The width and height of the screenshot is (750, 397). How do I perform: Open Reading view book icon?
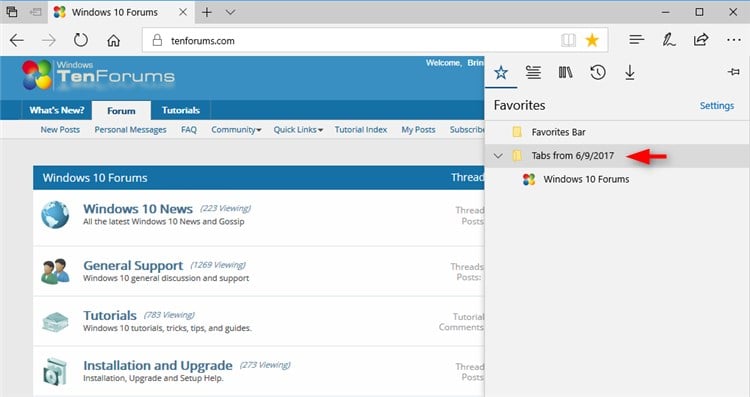(568, 40)
